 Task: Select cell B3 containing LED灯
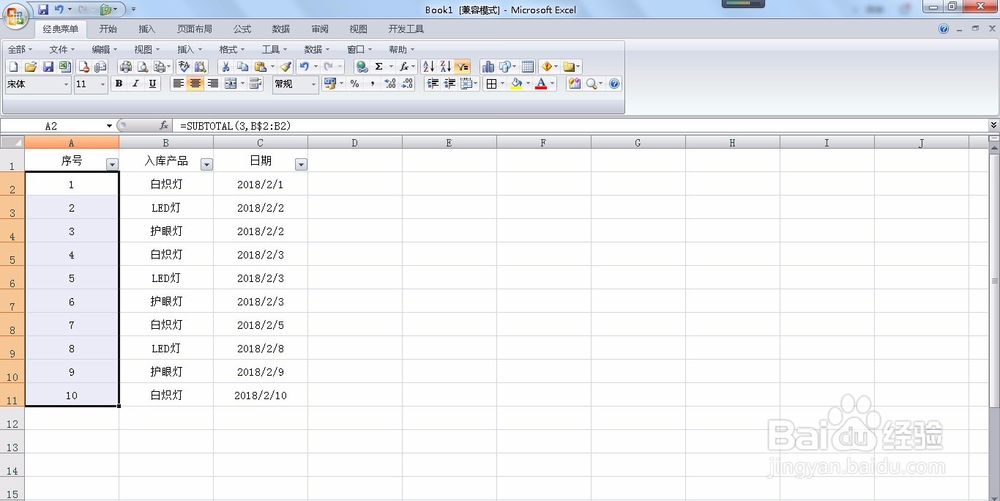point(166,208)
